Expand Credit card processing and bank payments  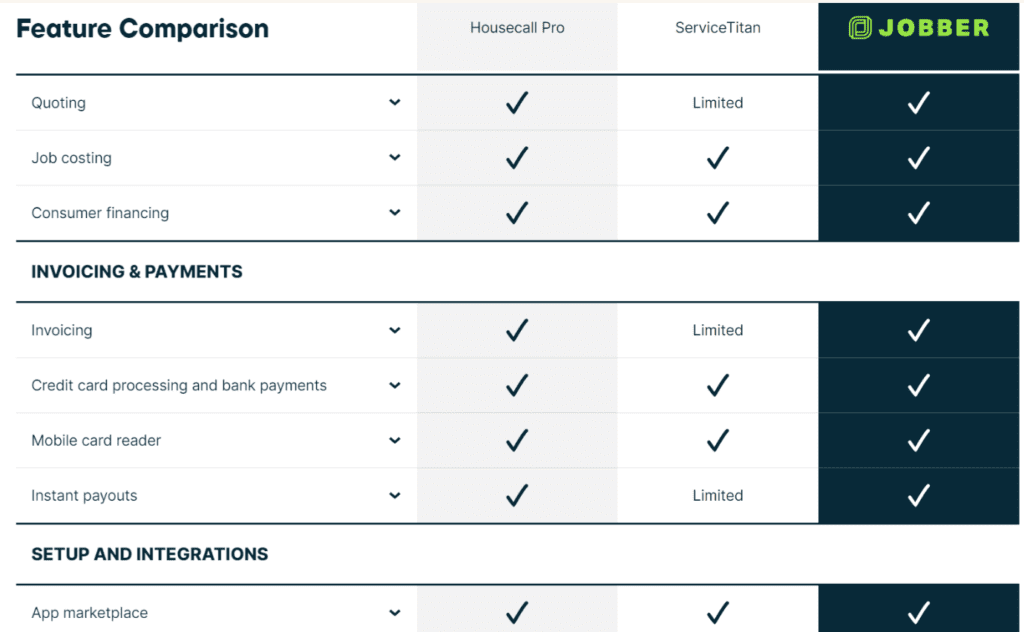click(x=395, y=385)
